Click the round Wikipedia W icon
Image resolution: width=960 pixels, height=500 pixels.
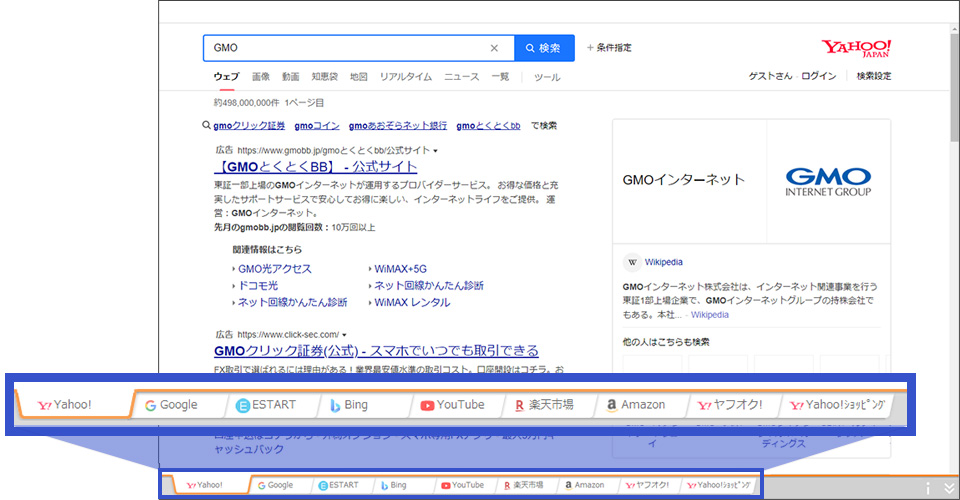[632, 263]
